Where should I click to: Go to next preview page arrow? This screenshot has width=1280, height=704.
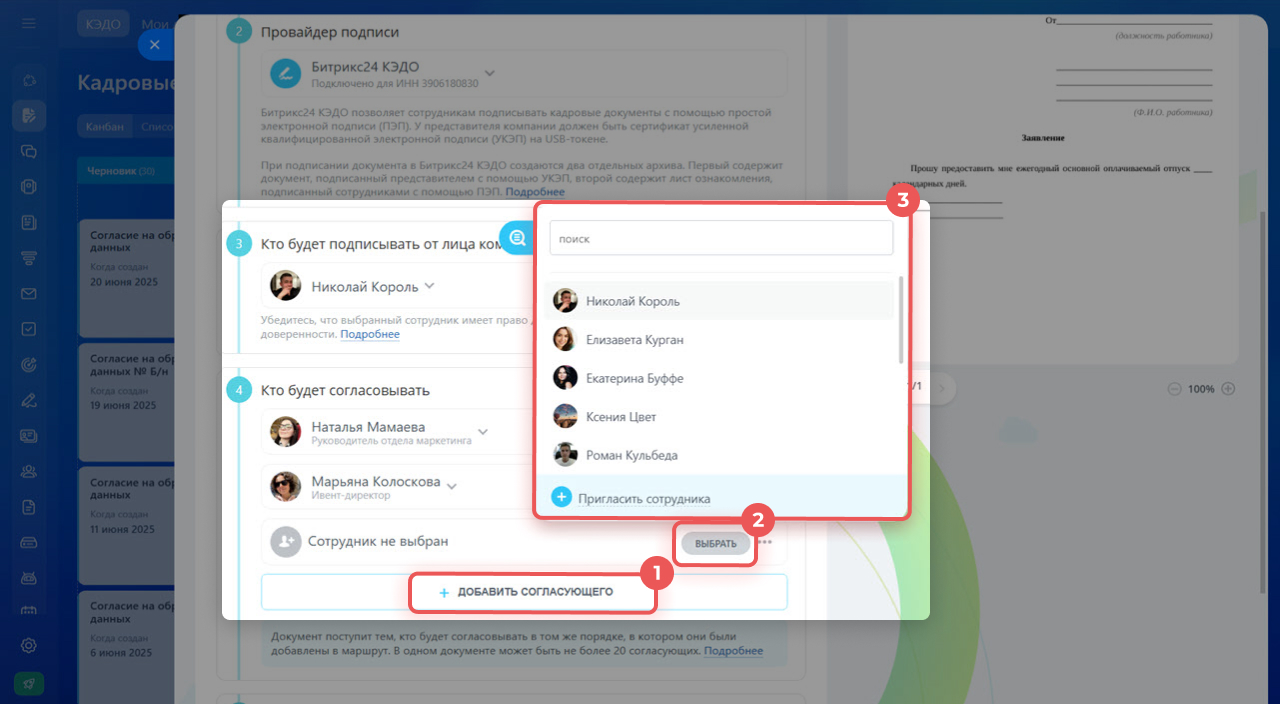tap(942, 388)
